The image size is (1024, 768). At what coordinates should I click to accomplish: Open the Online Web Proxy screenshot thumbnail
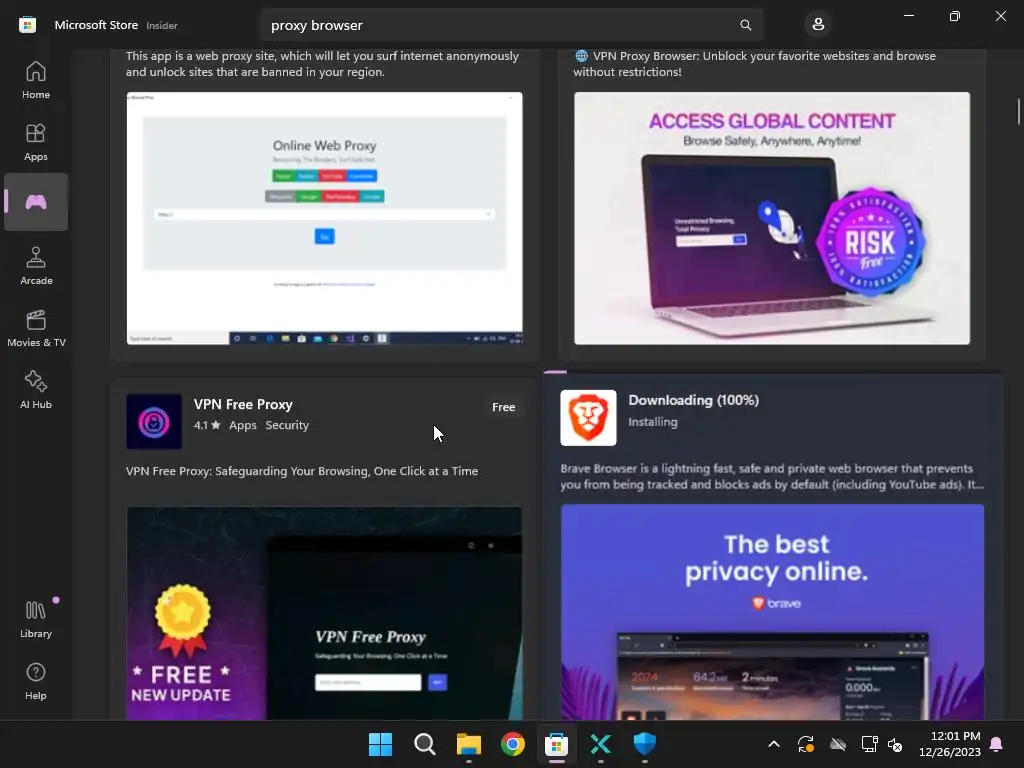coord(325,218)
